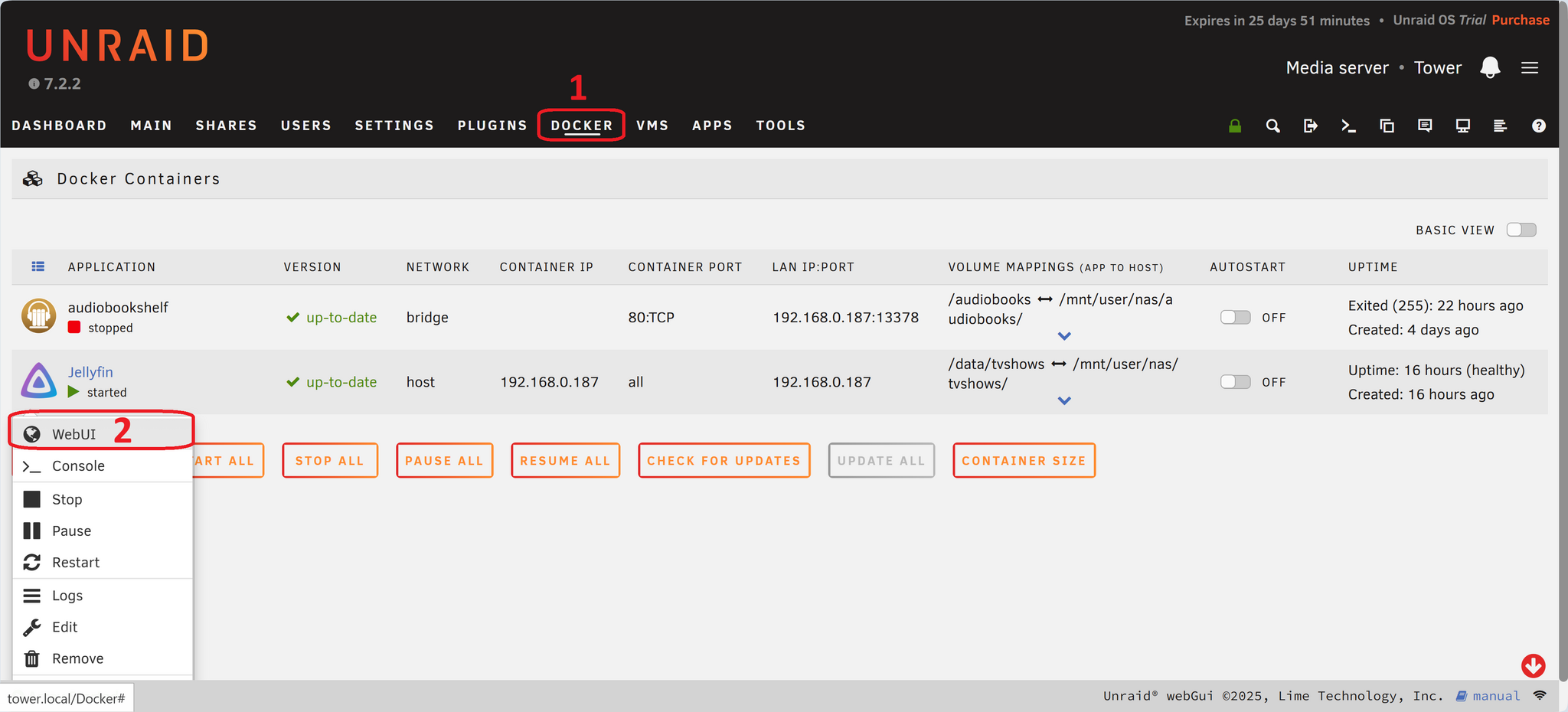Click the Update All button
The image size is (1568, 712).
pyautogui.click(x=881, y=460)
